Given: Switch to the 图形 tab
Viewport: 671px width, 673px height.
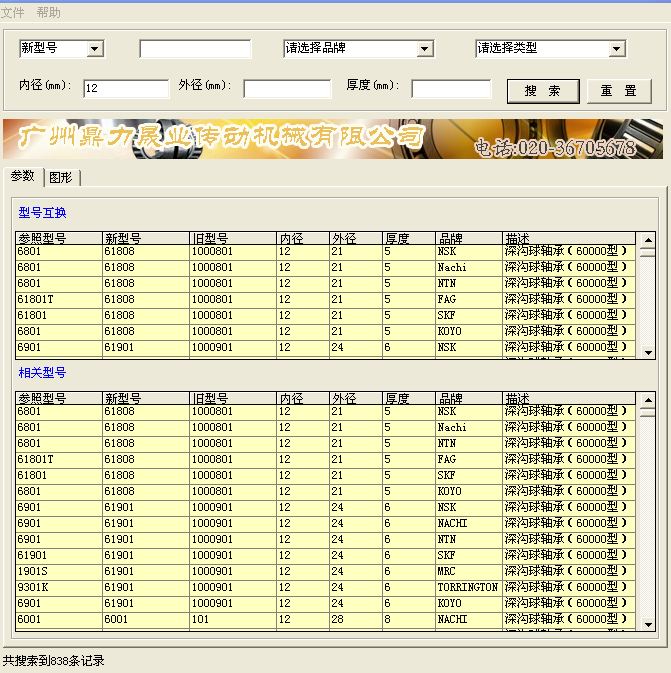Looking at the screenshot, I should (60, 177).
